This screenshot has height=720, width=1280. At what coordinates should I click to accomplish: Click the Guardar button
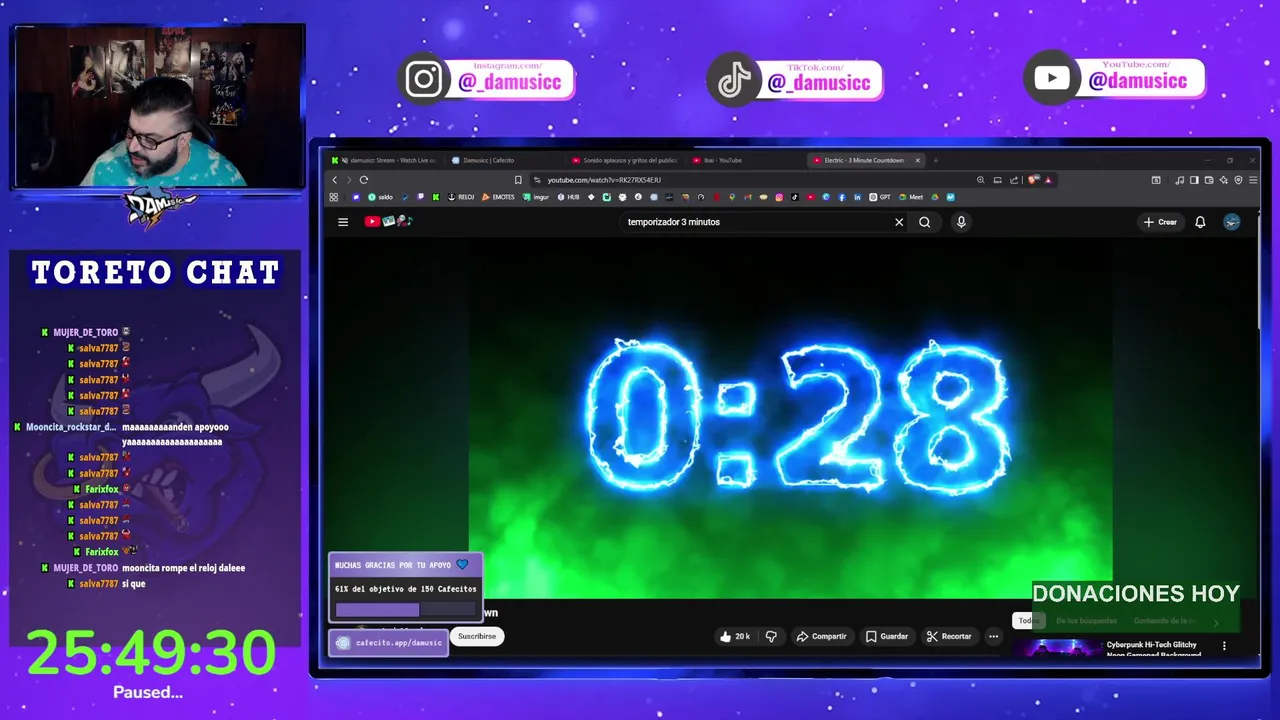pos(887,636)
